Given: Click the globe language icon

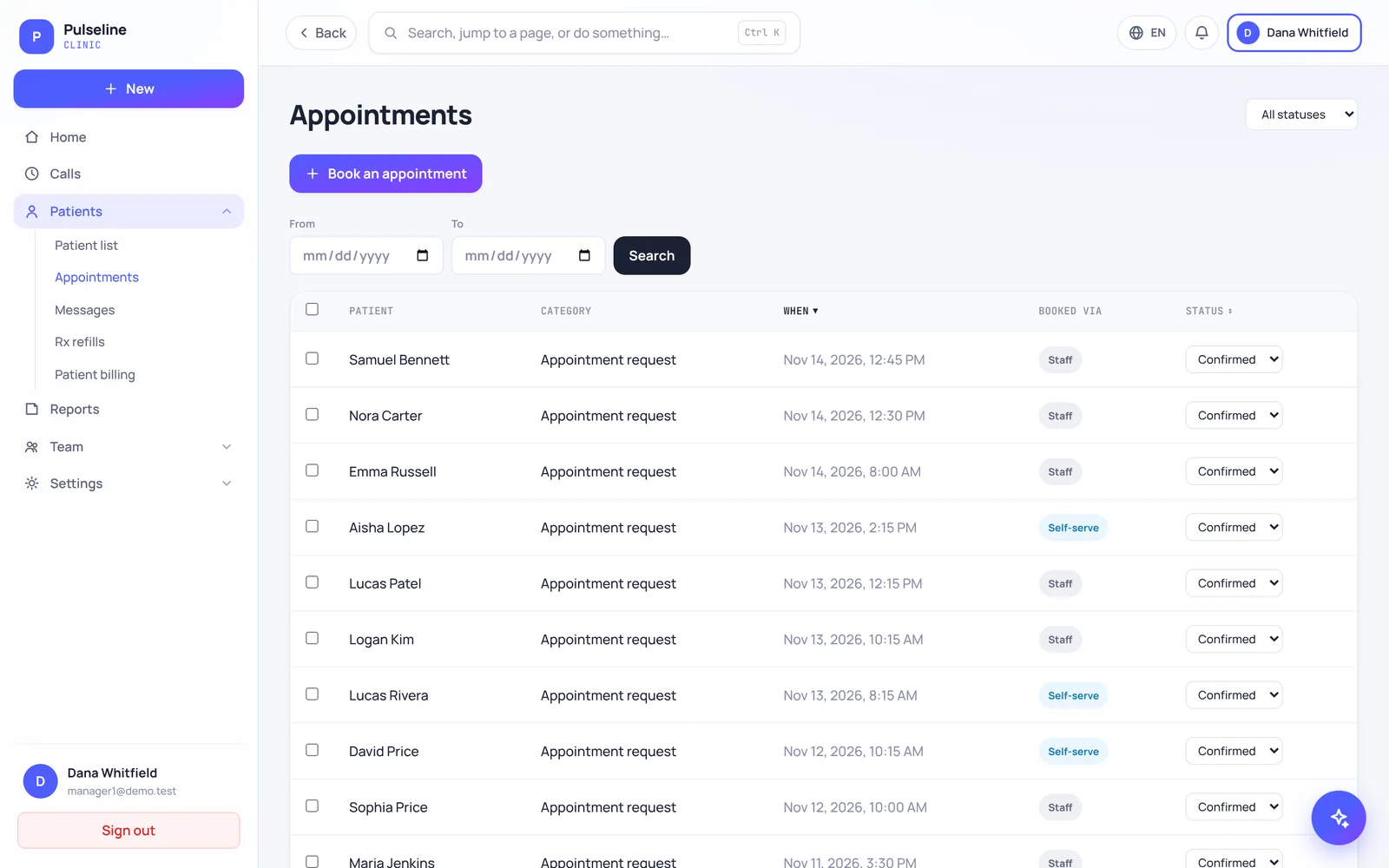Looking at the screenshot, I should click(1136, 33).
